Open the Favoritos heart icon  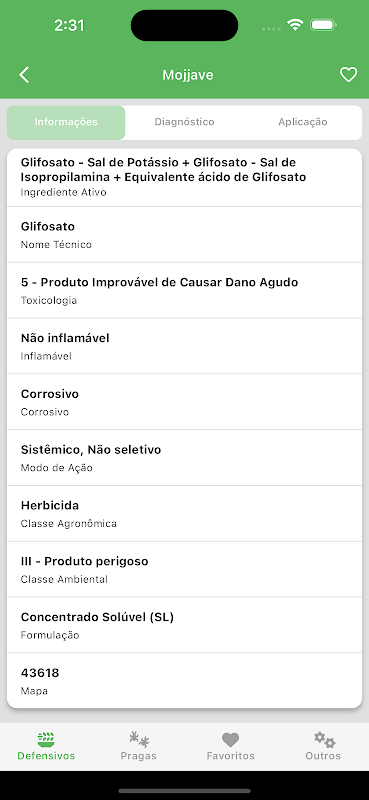click(230, 739)
